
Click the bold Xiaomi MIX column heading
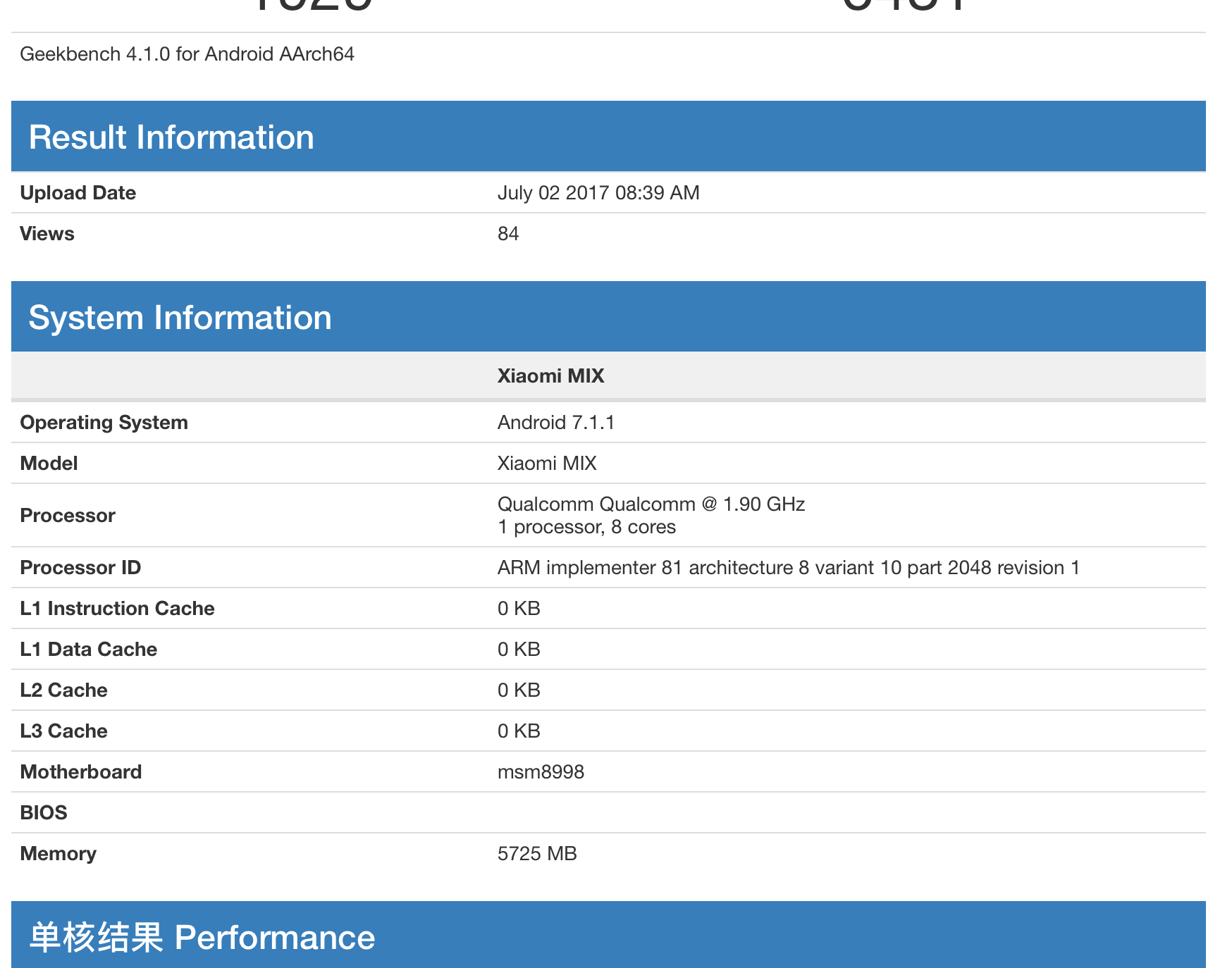(550, 376)
